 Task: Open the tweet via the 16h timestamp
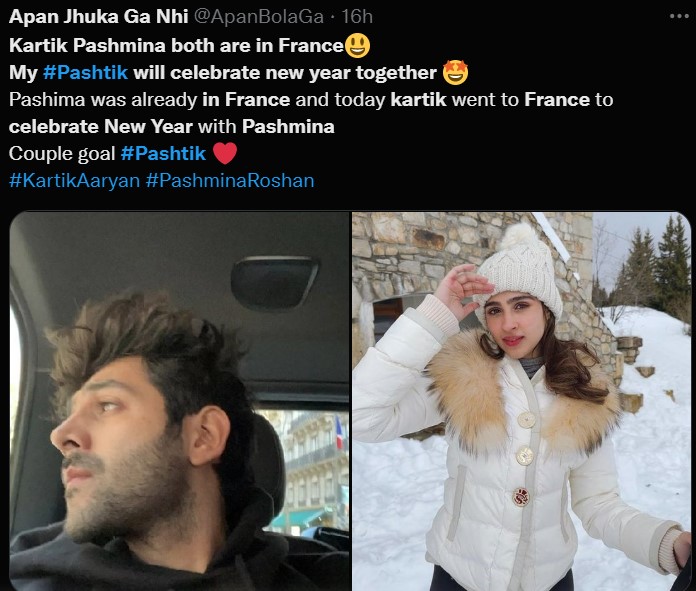click(357, 17)
